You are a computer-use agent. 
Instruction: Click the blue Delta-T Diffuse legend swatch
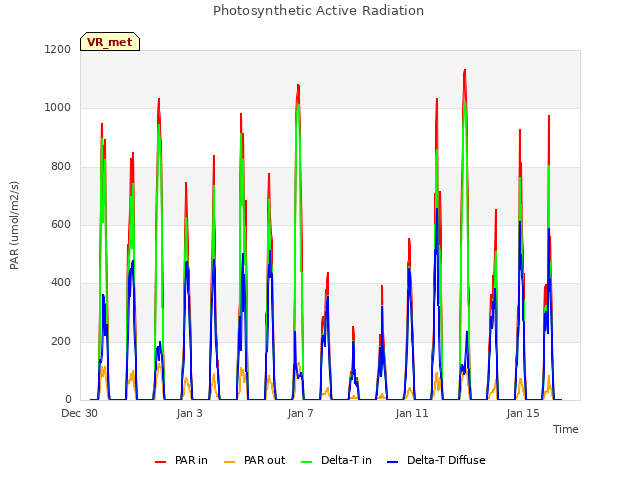click(x=392, y=462)
